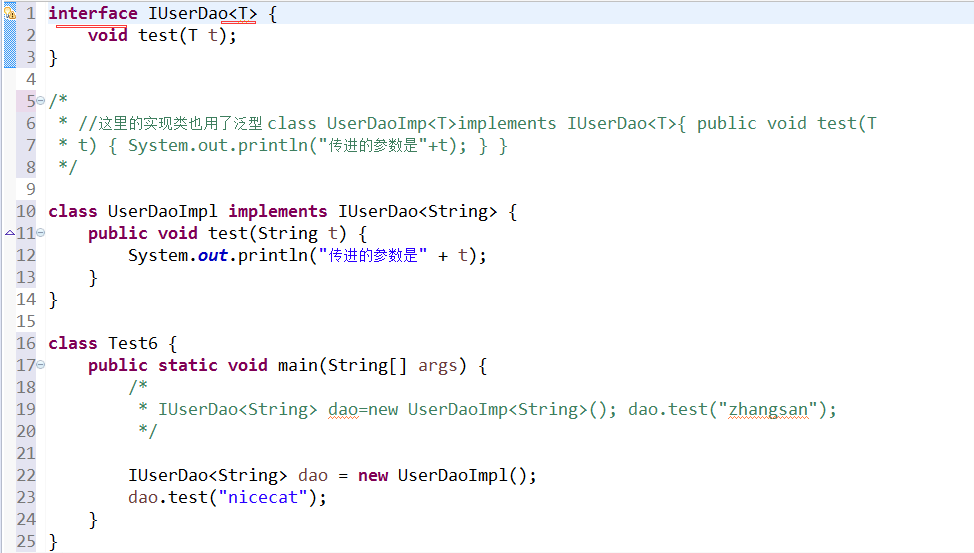Click 'UserDaoImp<T>implements' in the line 6 comment
The image size is (974, 553).
(441, 124)
